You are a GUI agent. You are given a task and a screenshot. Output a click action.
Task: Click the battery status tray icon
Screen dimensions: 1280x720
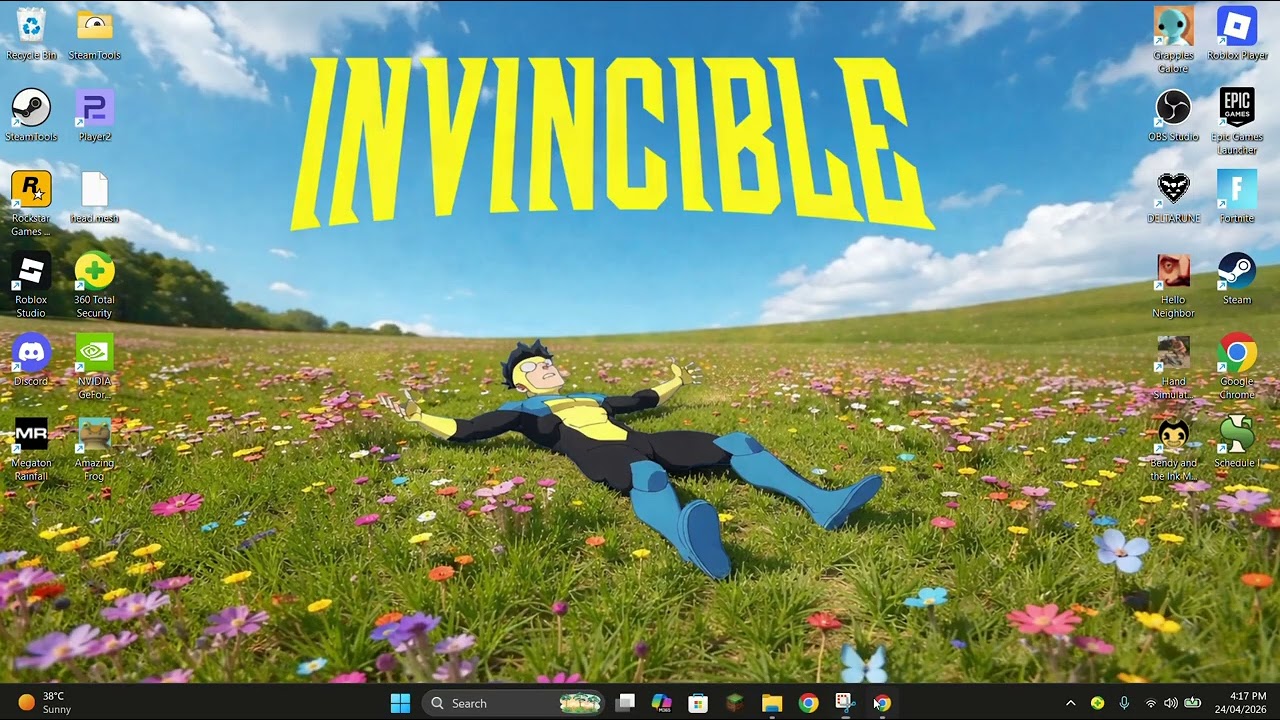pyautogui.click(x=1192, y=703)
